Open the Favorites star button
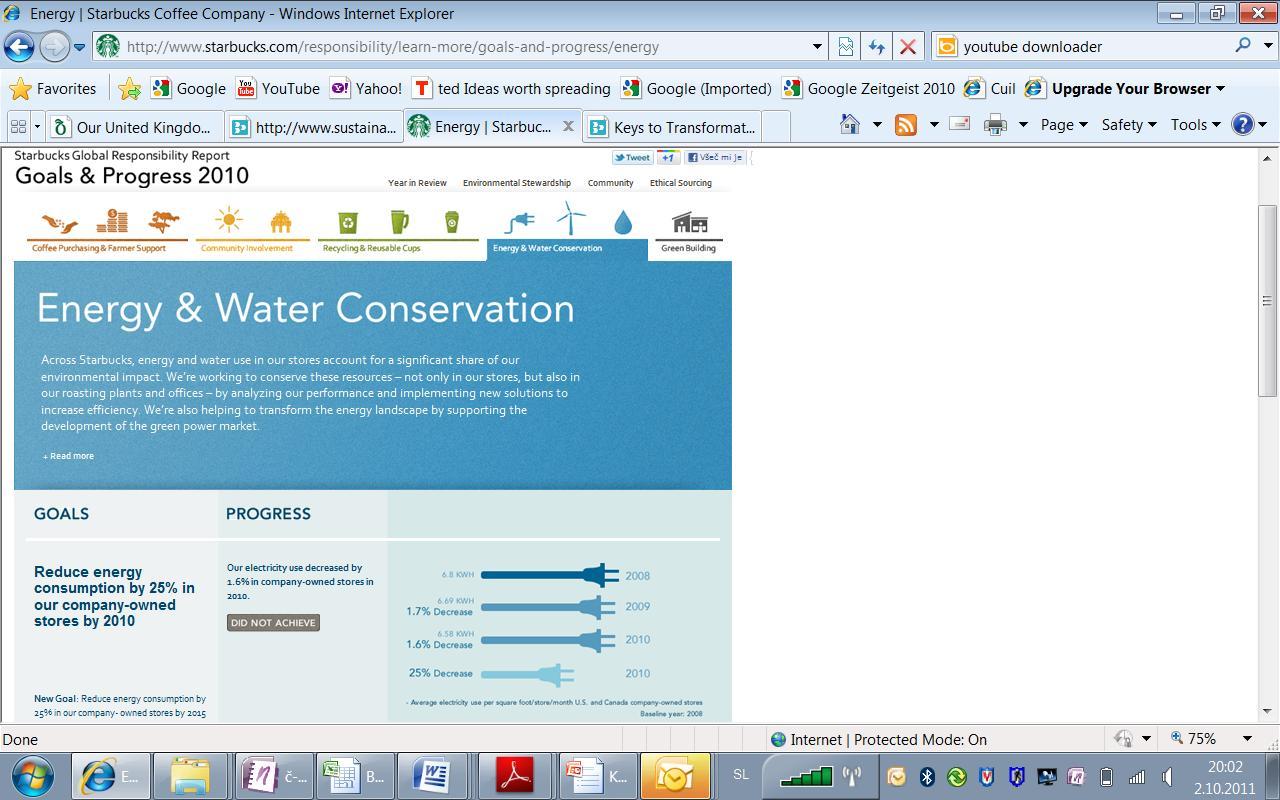The width and height of the screenshot is (1280, 800). (53, 88)
